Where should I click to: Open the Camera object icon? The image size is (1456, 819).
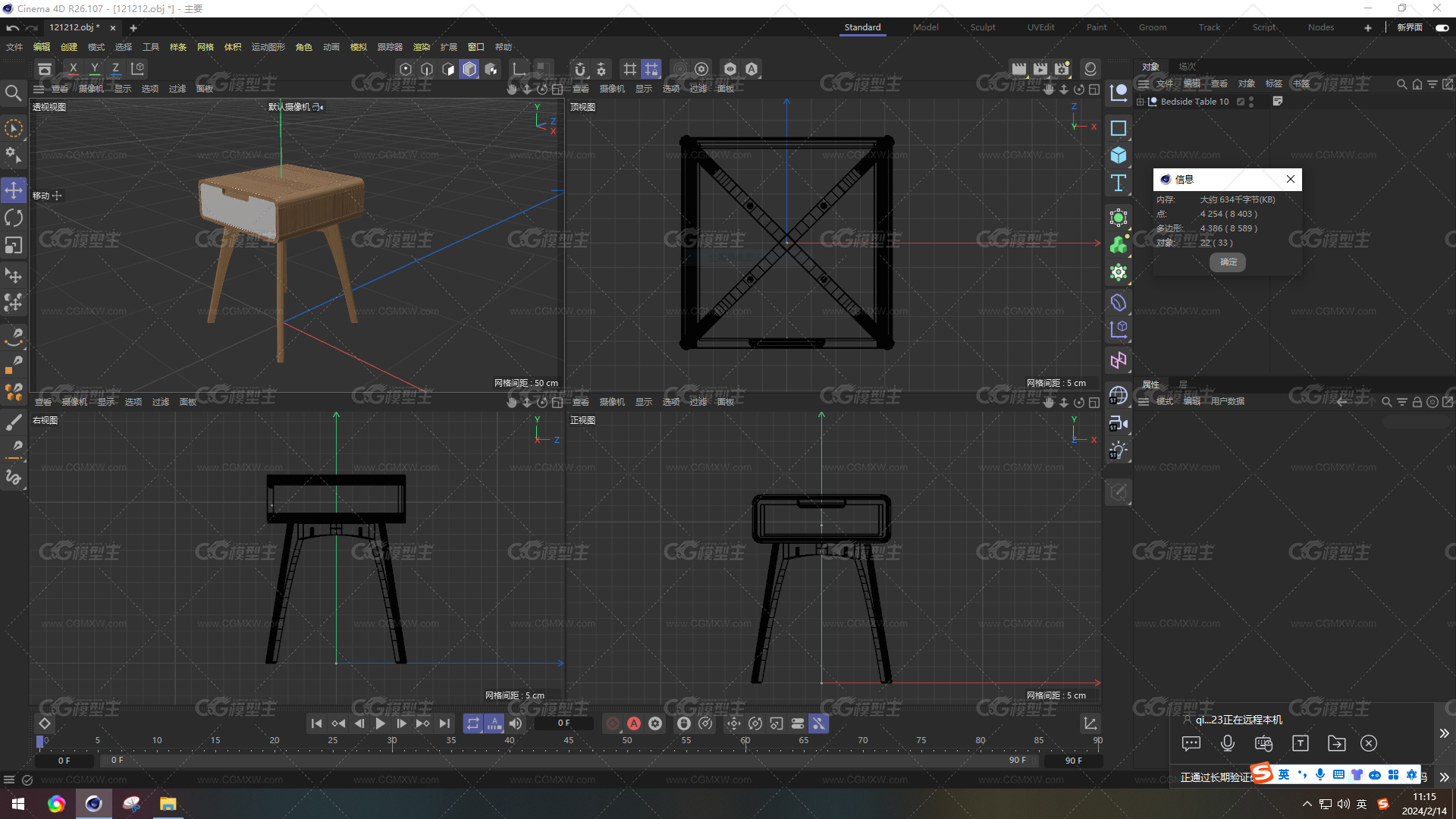point(1119,423)
